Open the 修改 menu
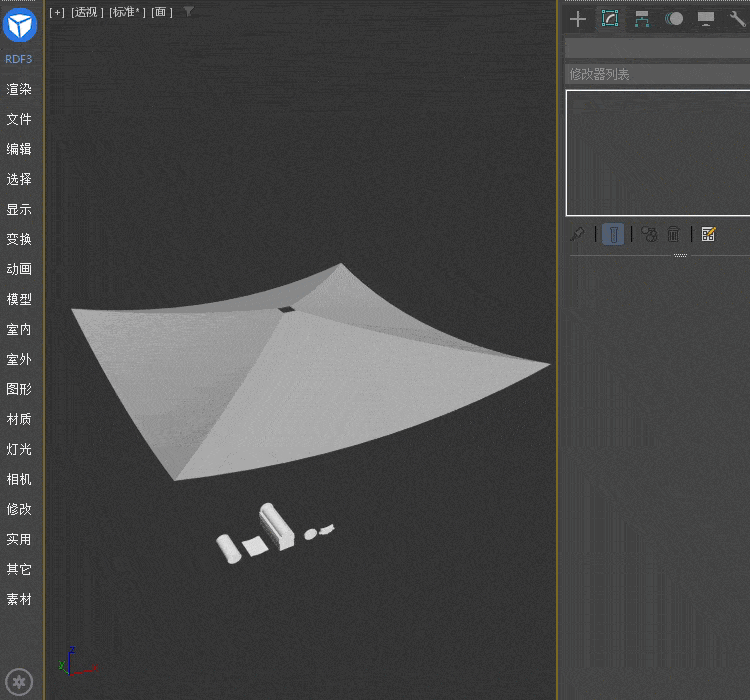 point(19,510)
